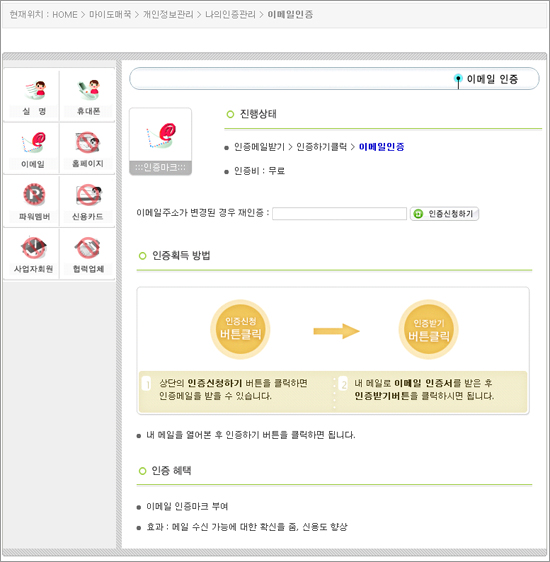Click the 이메일 인증 page title pin
This screenshot has height=562, width=550.
458,80
